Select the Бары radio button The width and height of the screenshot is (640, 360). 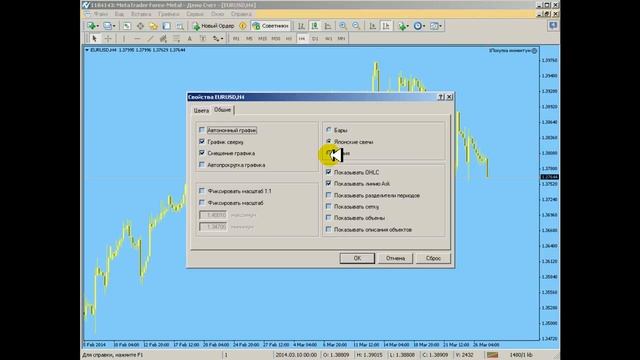[329, 130]
